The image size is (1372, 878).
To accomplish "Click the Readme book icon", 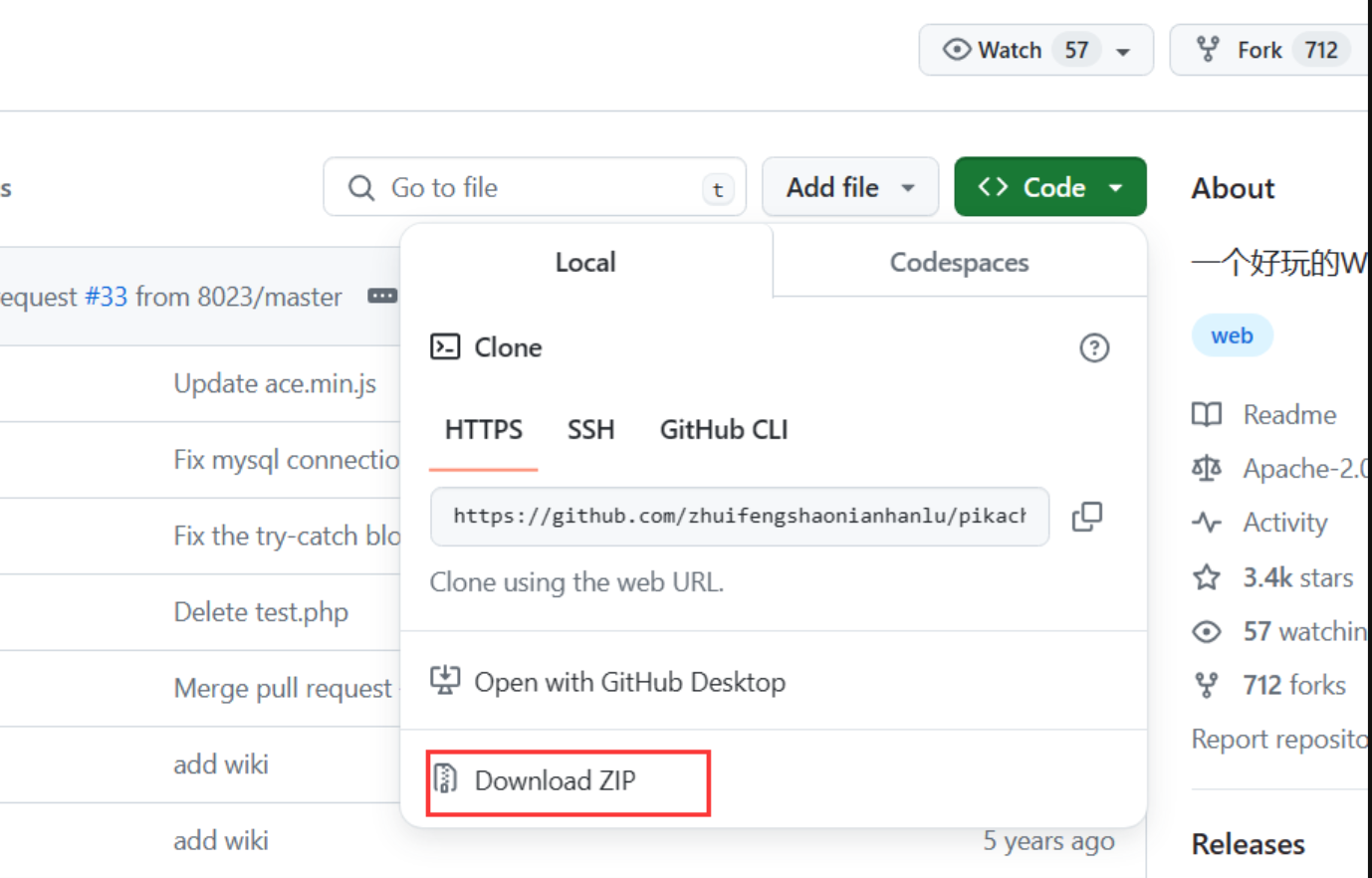I will coord(1207,414).
